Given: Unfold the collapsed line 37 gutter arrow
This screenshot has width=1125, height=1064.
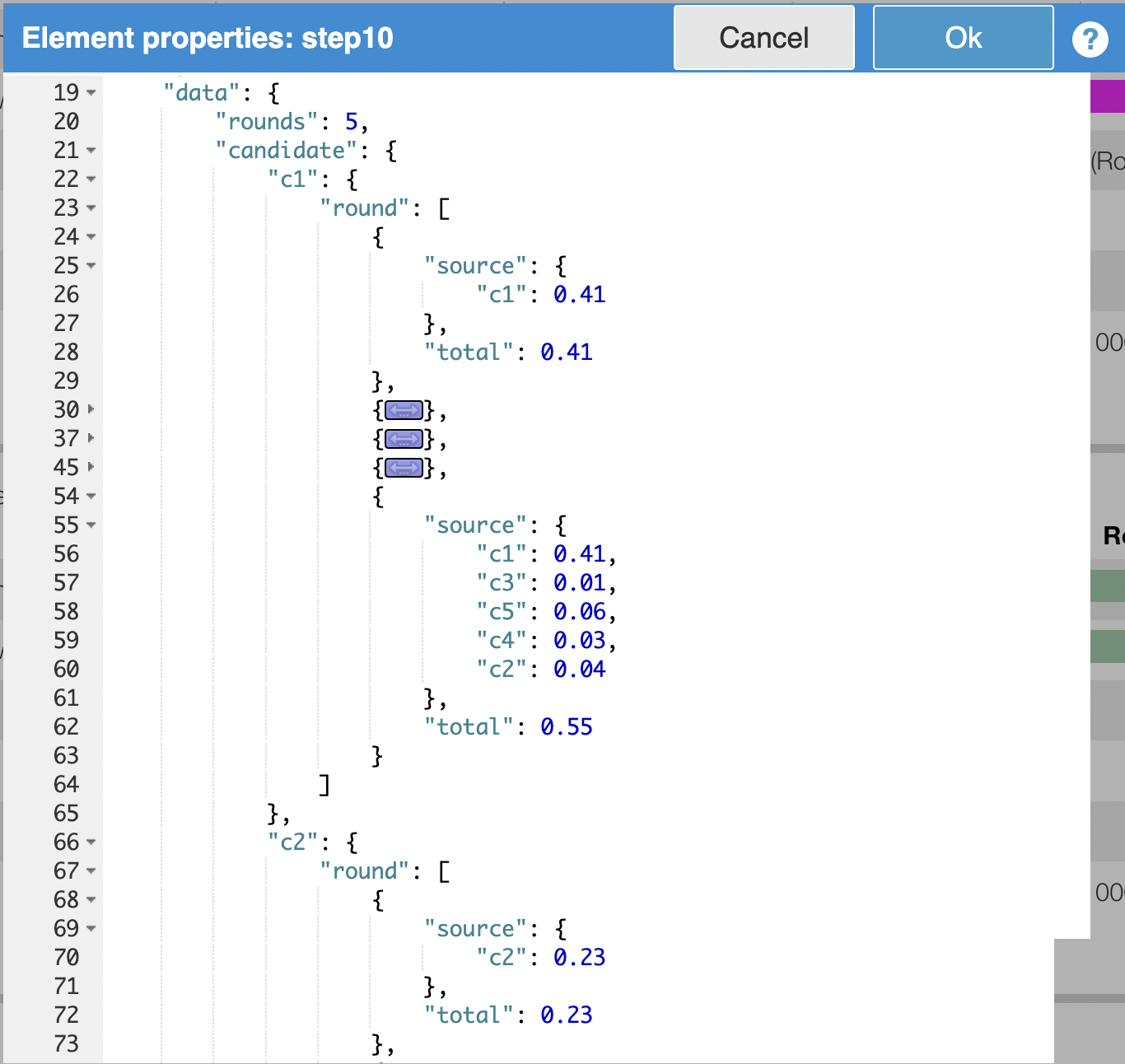Looking at the screenshot, I should click(91, 438).
